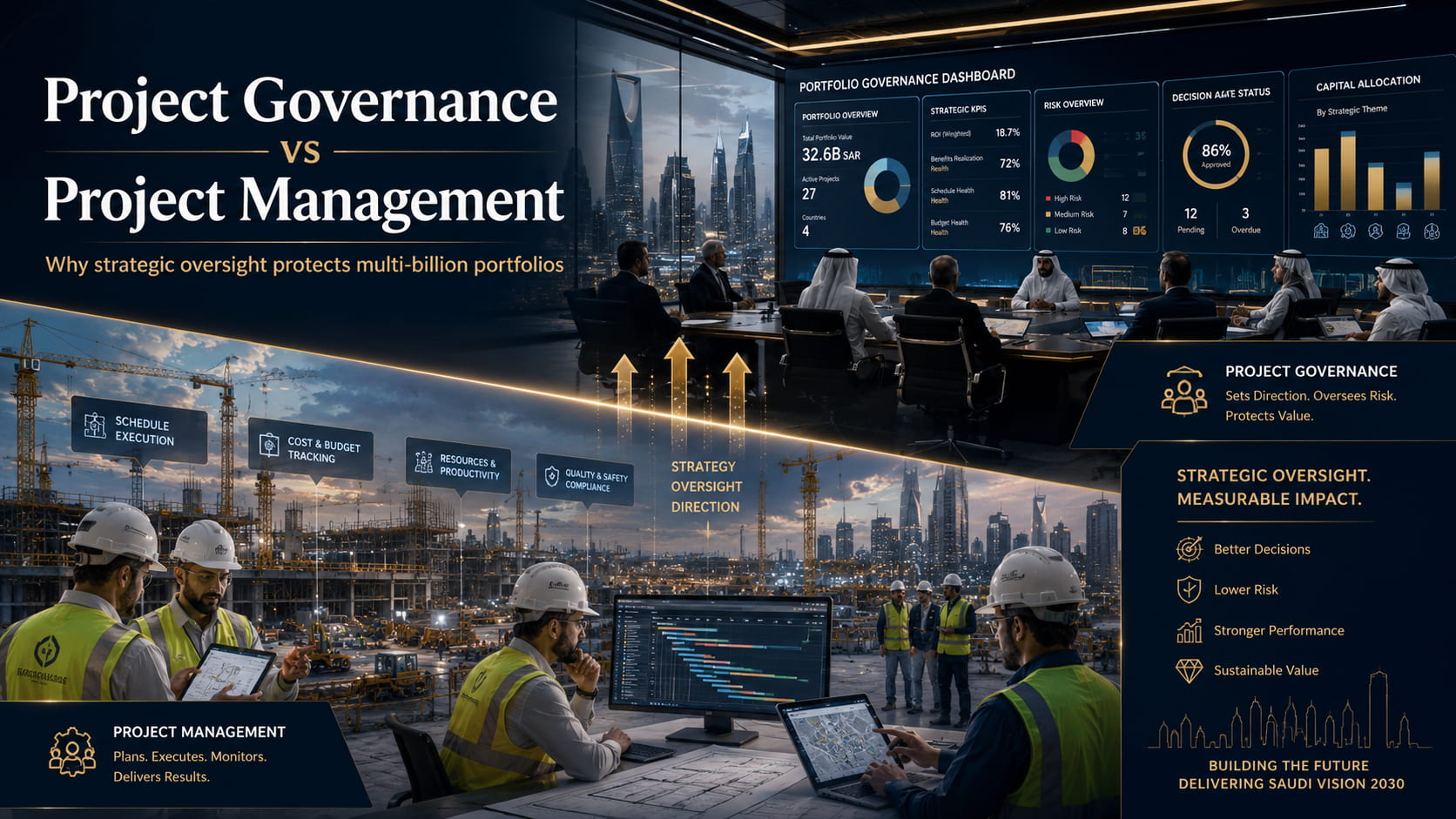
Task: Click the Strategic KPIs panel heading
Action: pos(958,110)
